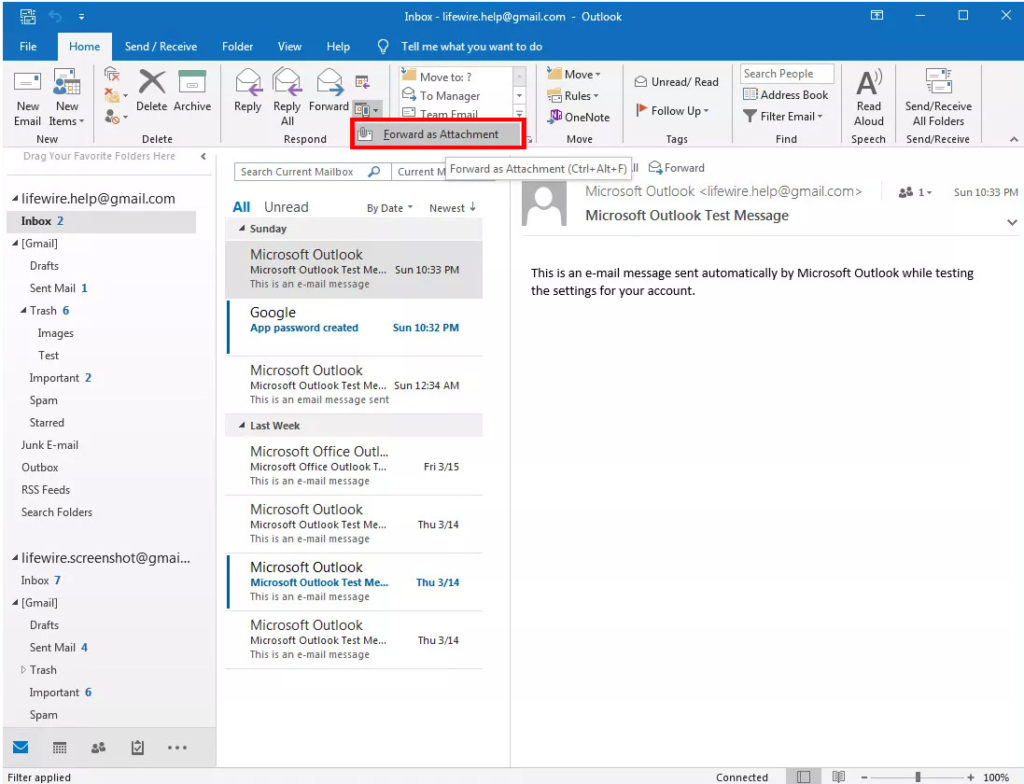Click the three-dots more navigation options
Viewport: 1024px width, 784px height.
pos(177,747)
